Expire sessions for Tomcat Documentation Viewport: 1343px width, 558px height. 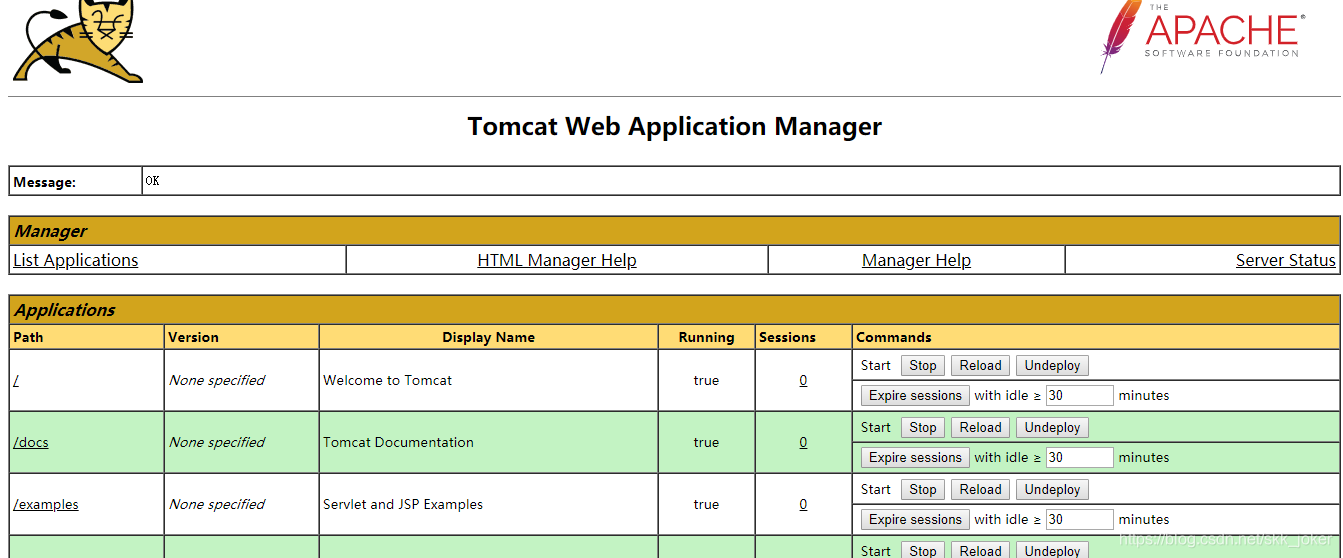tap(915, 458)
